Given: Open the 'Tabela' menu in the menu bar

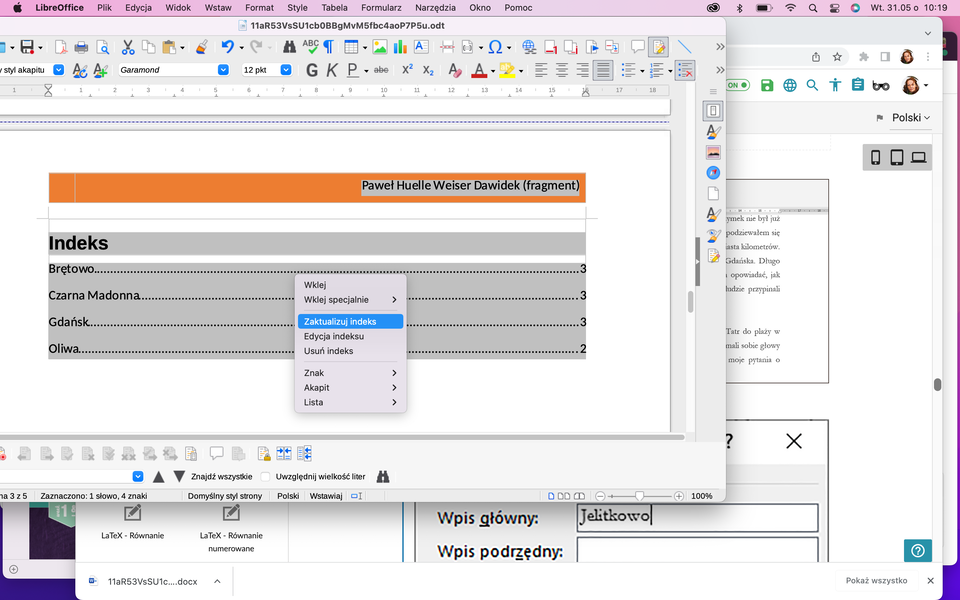Looking at the screenshot, I should [x=334, y=8].
